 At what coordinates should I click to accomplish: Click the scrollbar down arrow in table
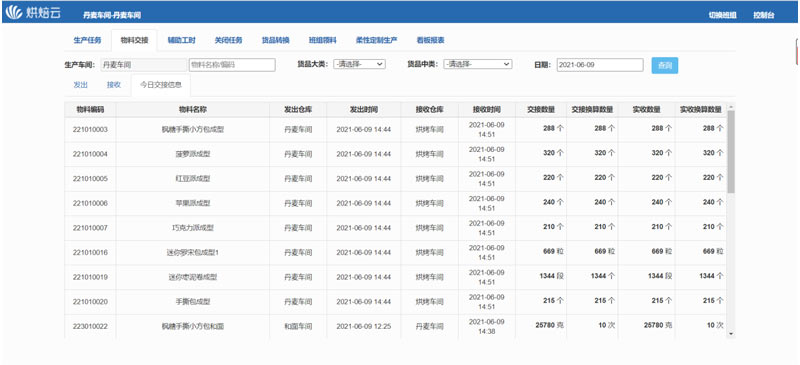[731, 334]
